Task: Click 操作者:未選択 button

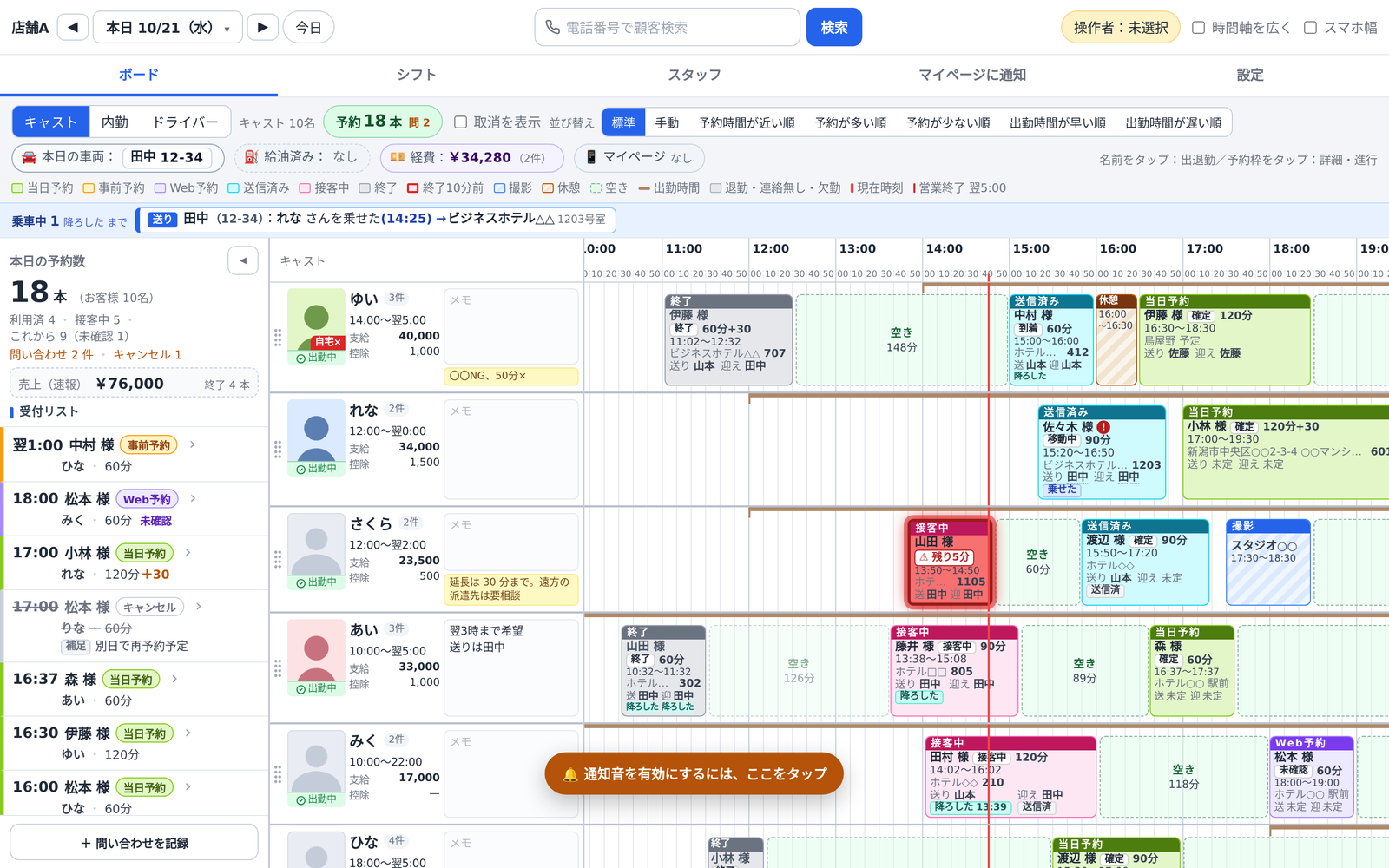Action: tap(1121, 28)
